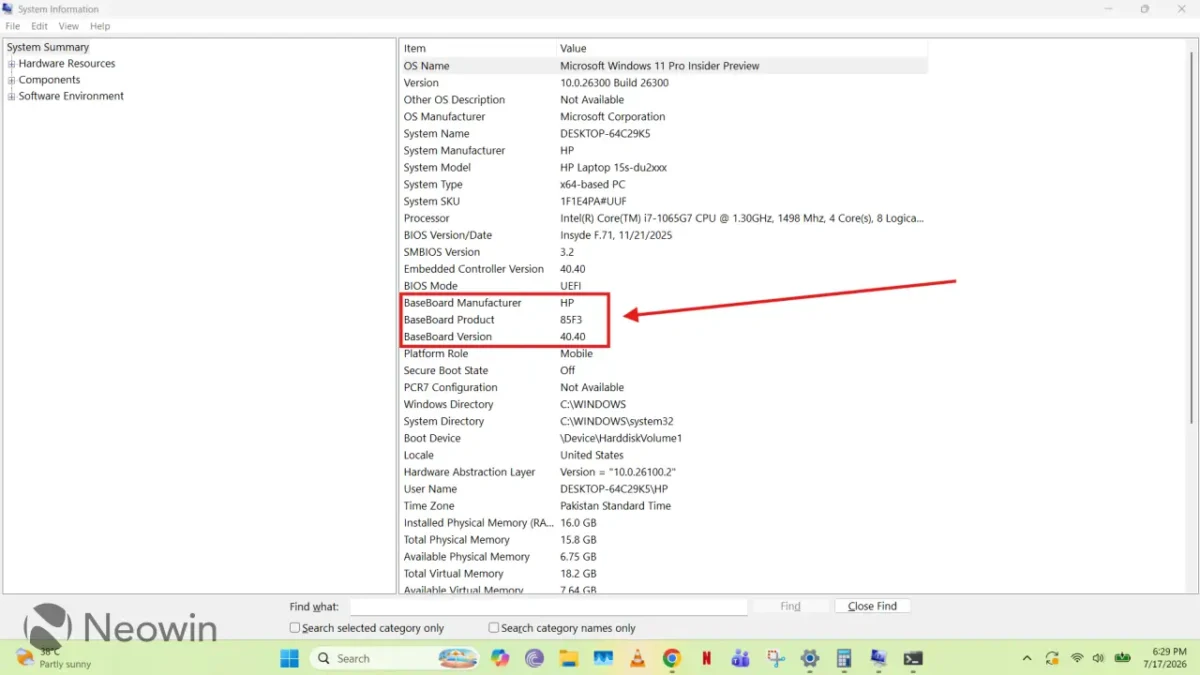Image resolution: width=1200 pixels, height=675 pixels.
Task: Select the BIOS Version/Date row
Action: pos(664,235)
